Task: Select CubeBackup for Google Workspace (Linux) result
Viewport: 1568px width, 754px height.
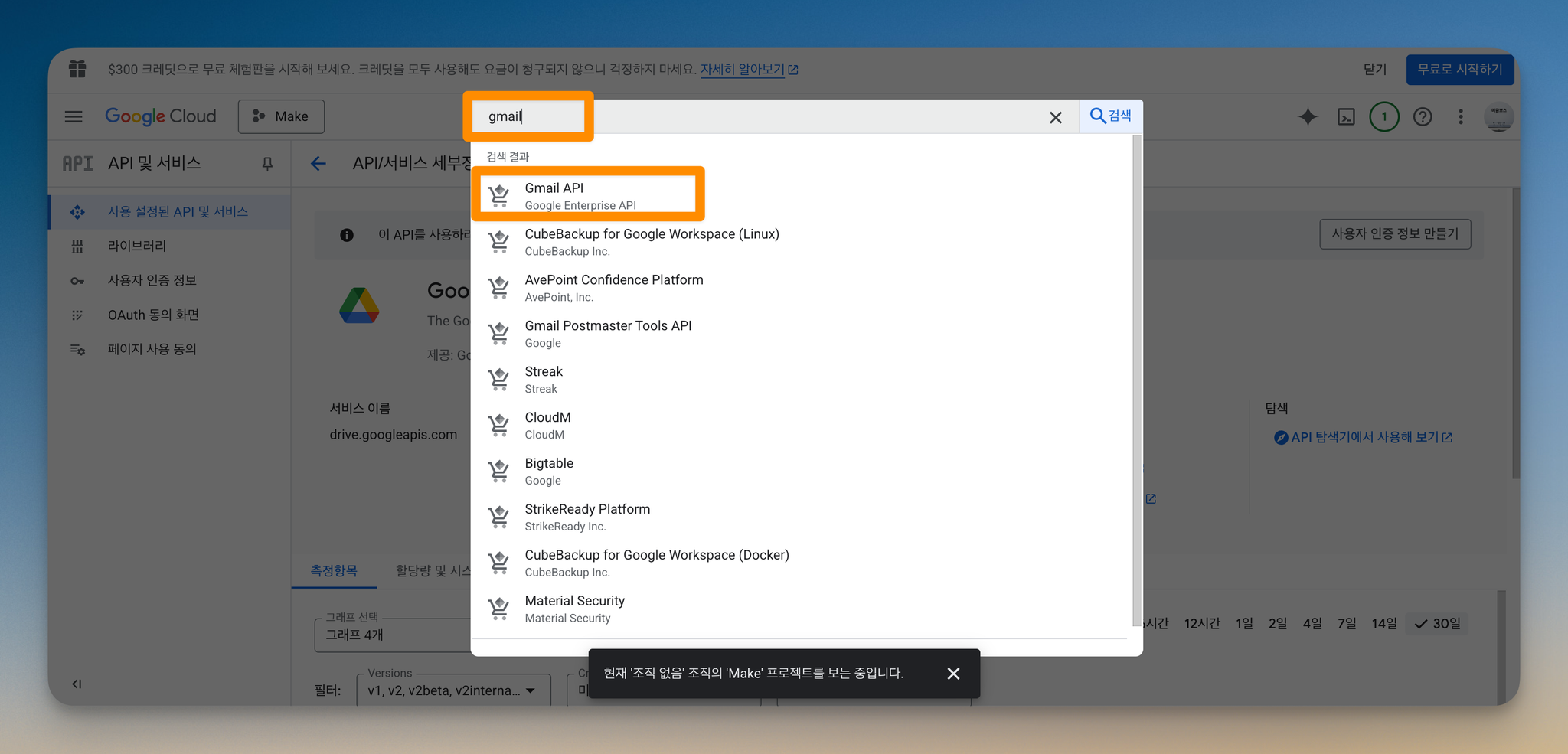Action: tap(801, 242)
